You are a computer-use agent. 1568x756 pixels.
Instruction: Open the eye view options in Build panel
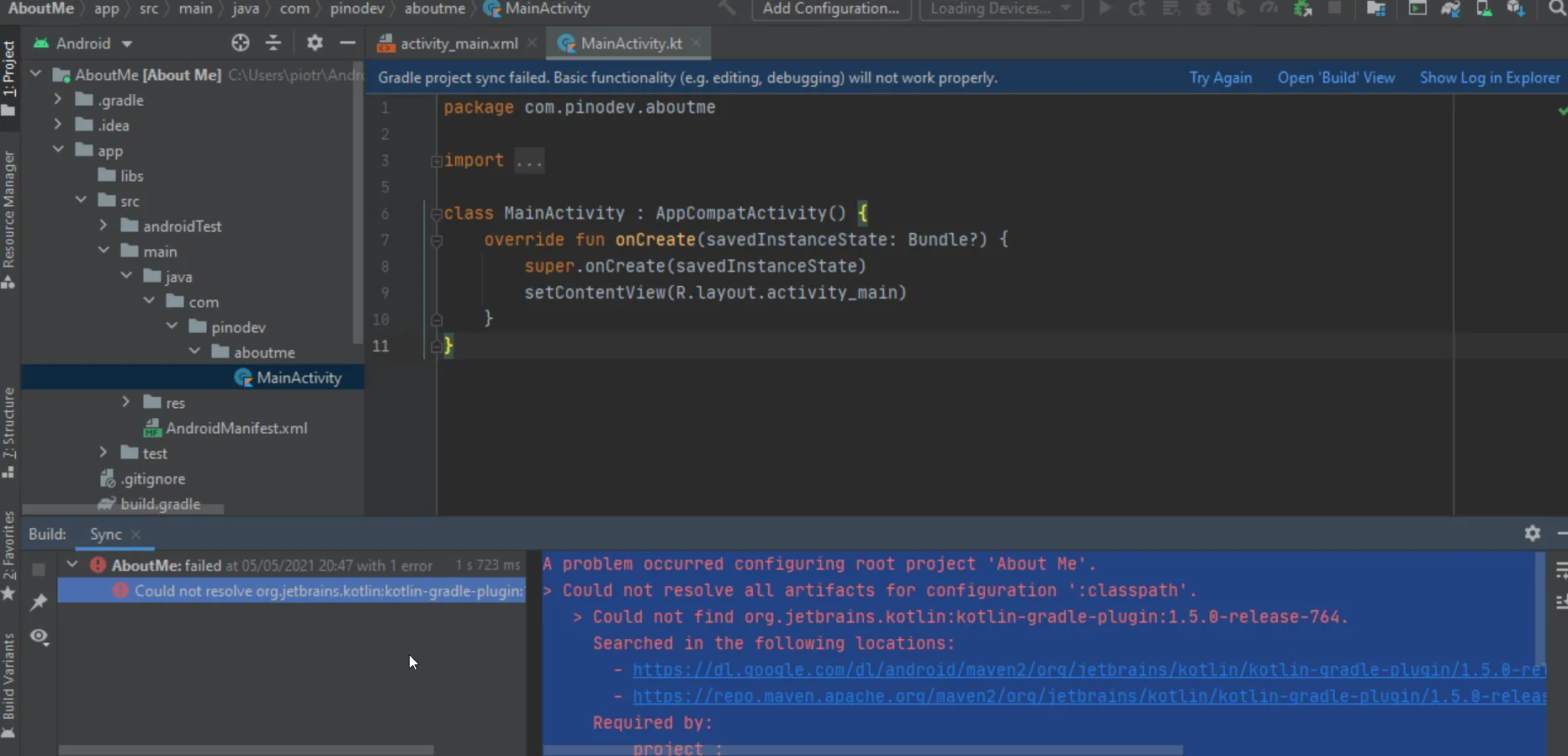[x=40, y=636]
